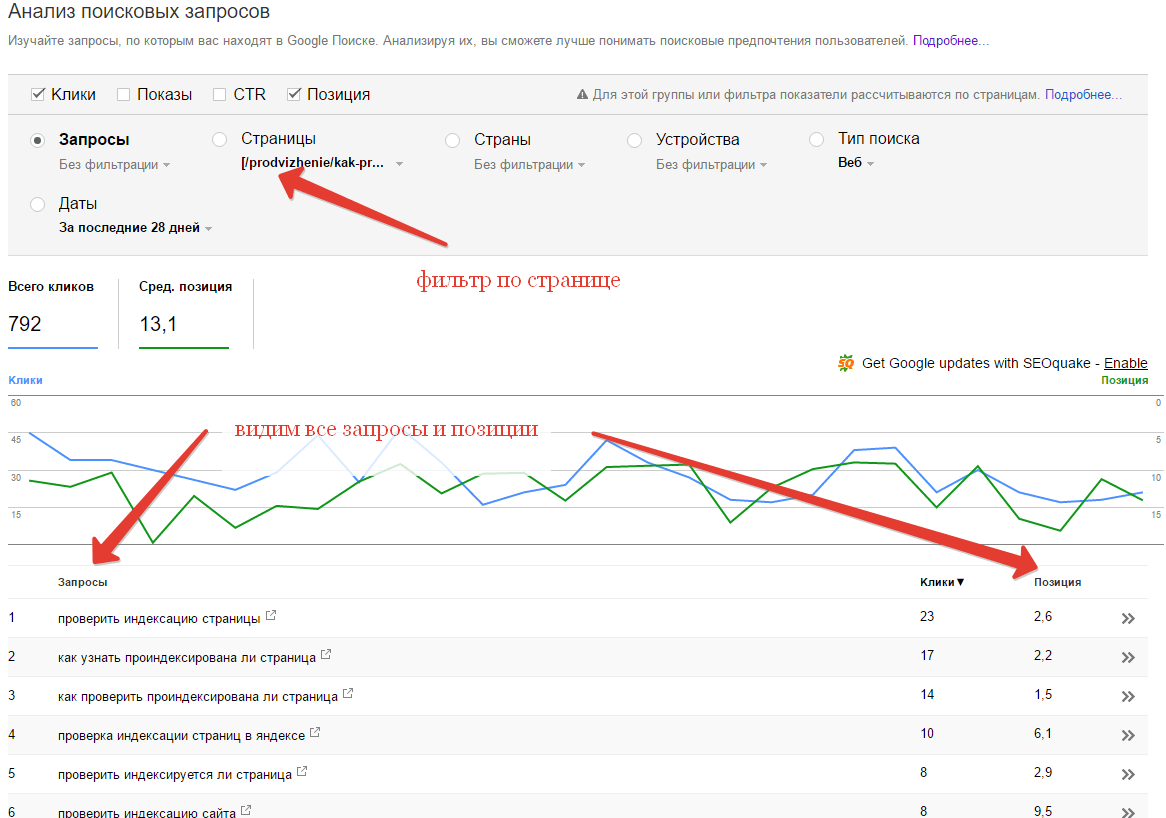Open the 'Веб' search type dropdown
The image size is (1166, 818).
tap(856, 163)
